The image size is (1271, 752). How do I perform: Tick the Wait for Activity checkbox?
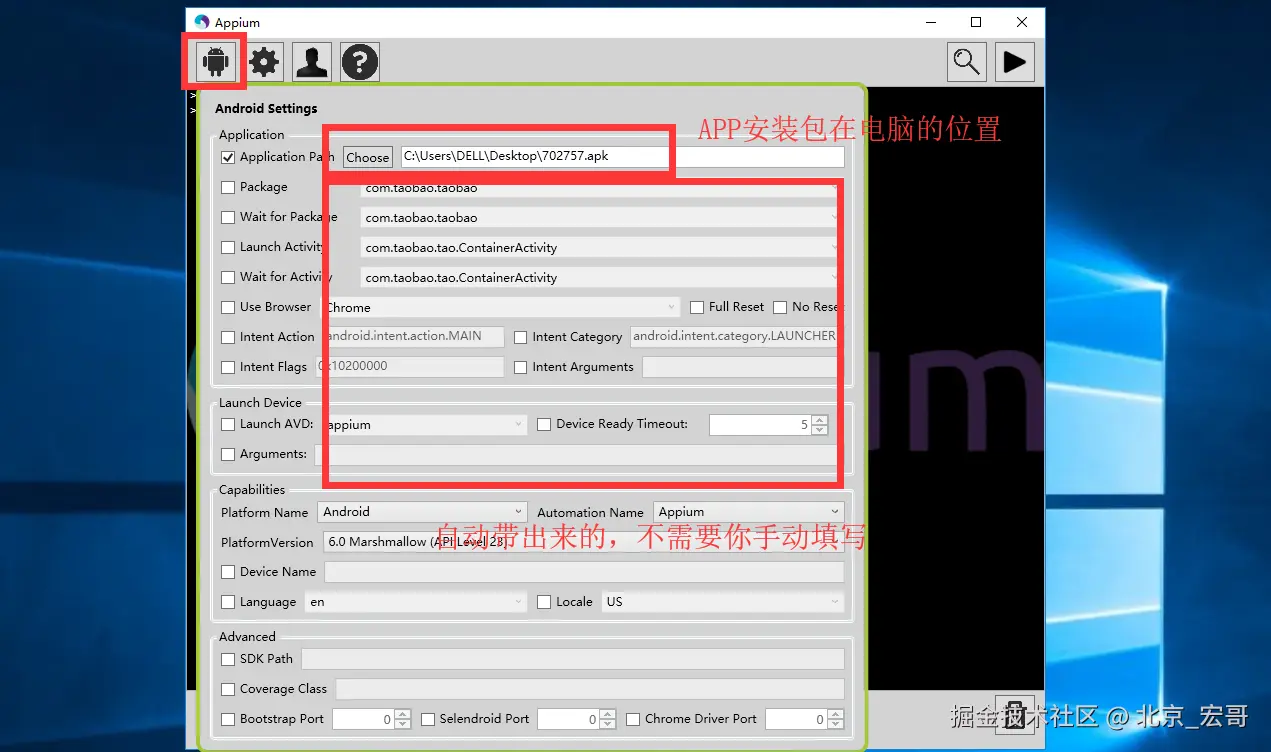pyautogui.click(x=228, y=277)
